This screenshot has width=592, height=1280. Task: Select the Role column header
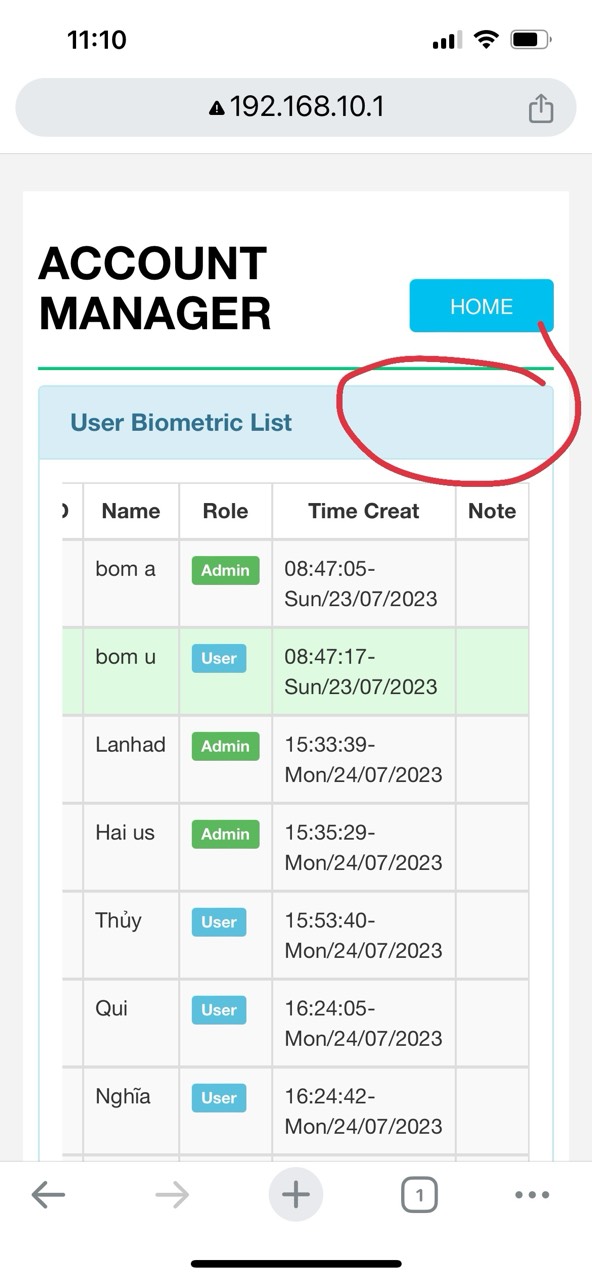(x=225, y=511)
